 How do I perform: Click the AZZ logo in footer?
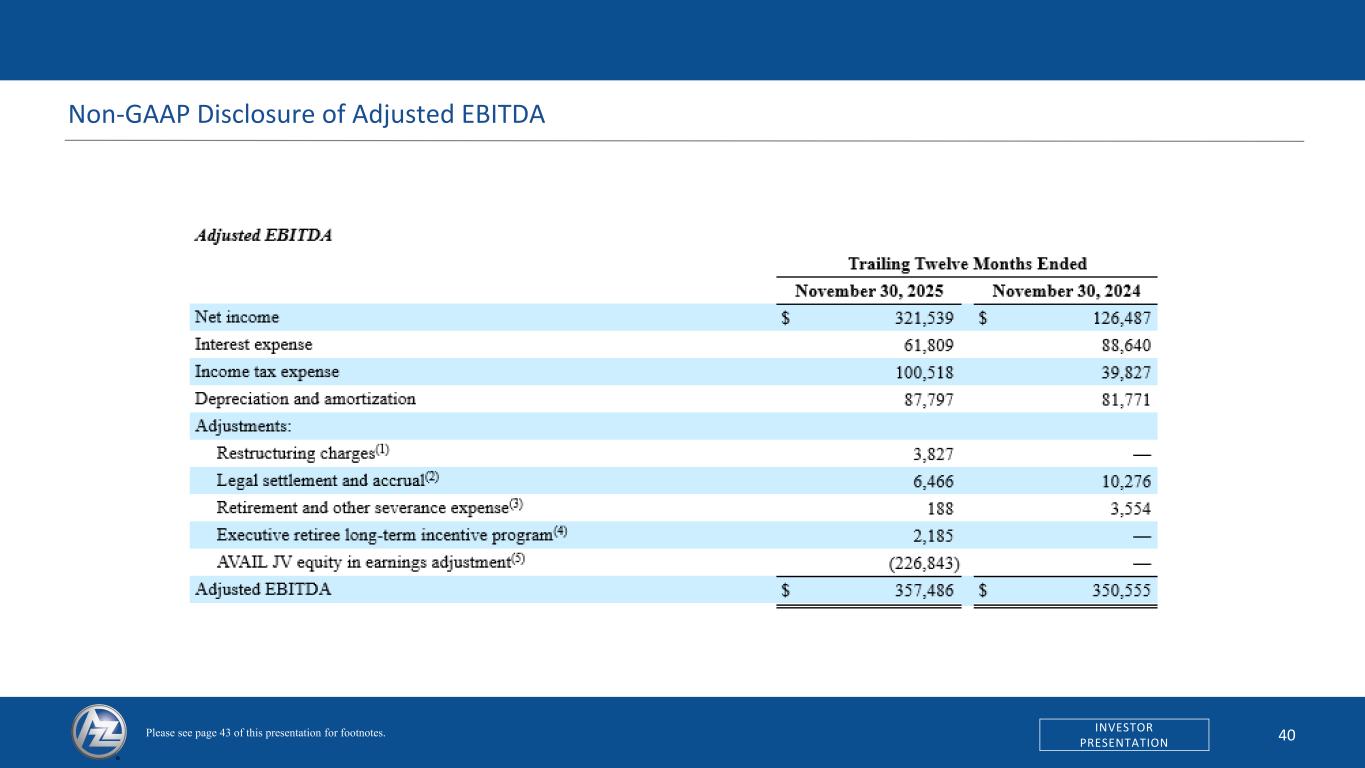(100, 732)
